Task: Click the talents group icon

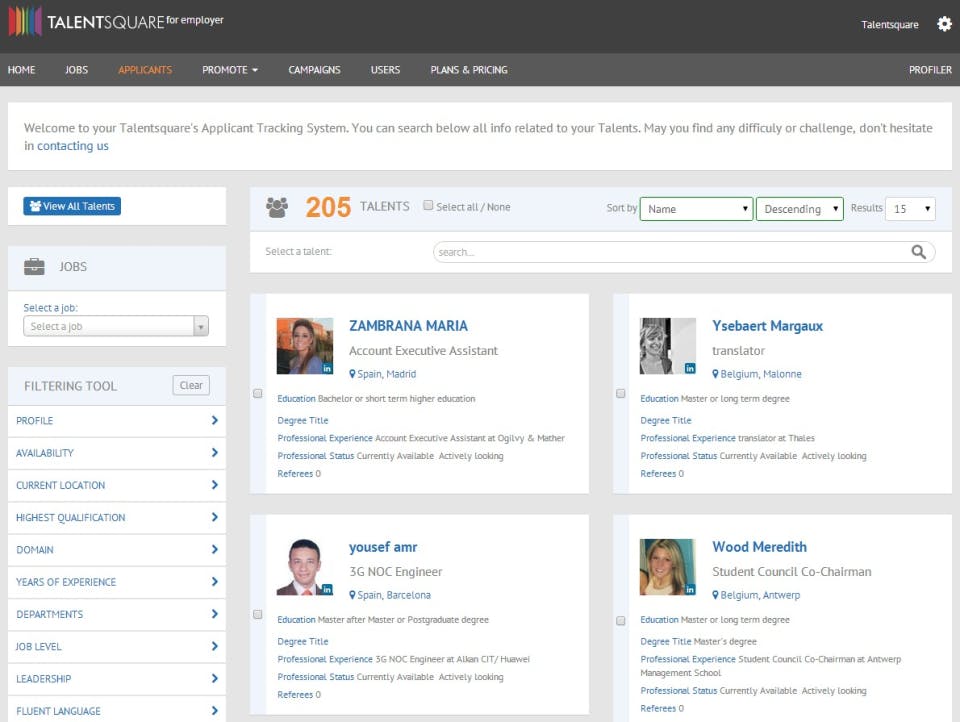Action: point(277,208)
